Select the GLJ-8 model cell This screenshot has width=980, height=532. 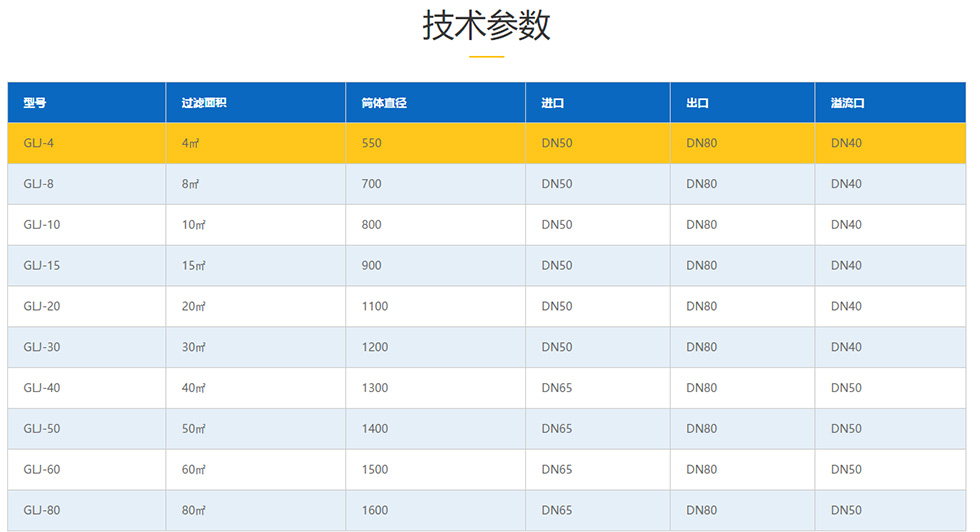(39, 184)
